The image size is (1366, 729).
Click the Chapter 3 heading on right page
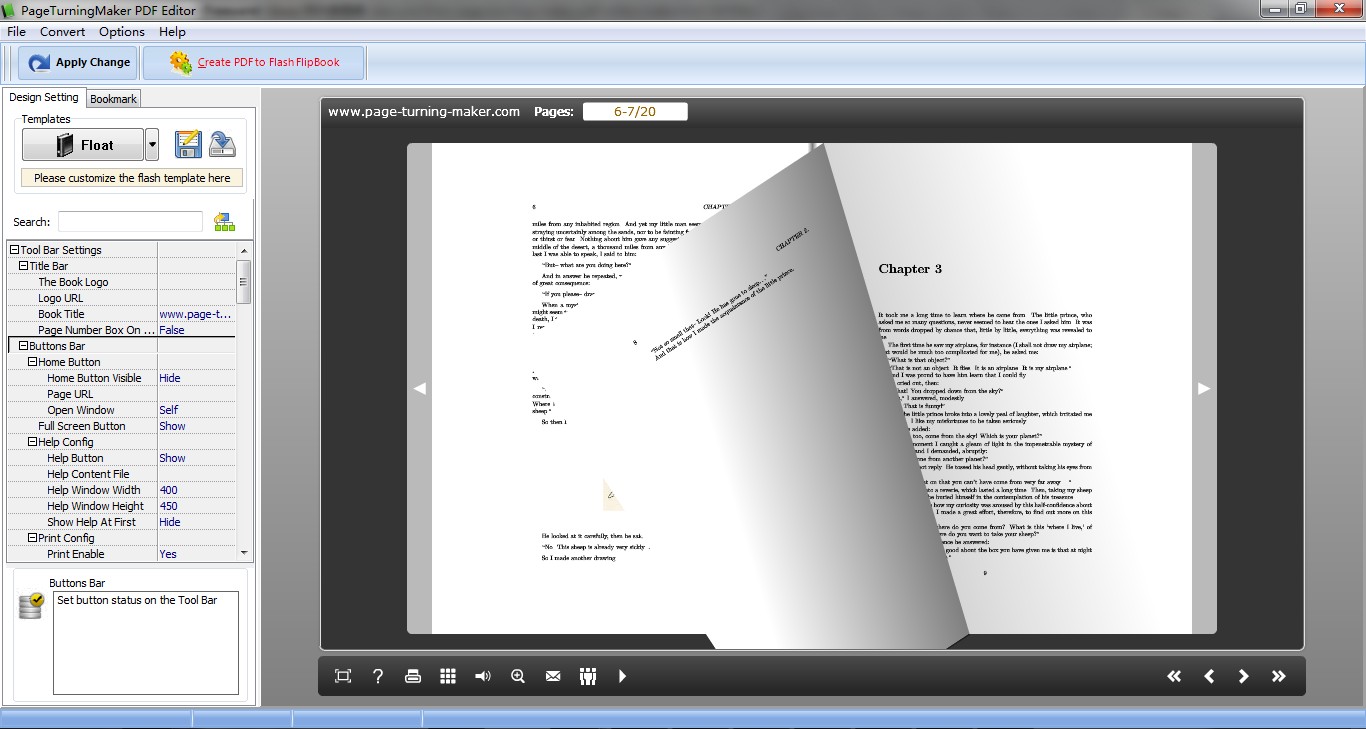point(910,269)
